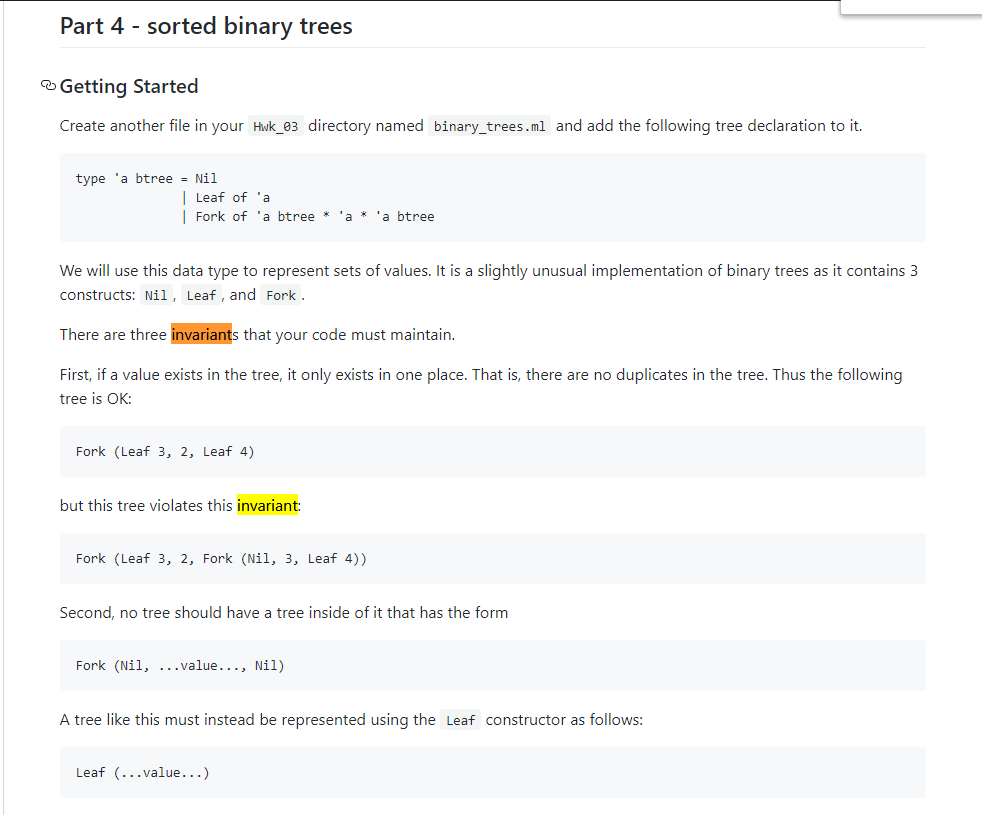Click the 'Fork (Leaf 3, 2, Leaf 4)' code block
982x815 pixels.
point(492,451)
